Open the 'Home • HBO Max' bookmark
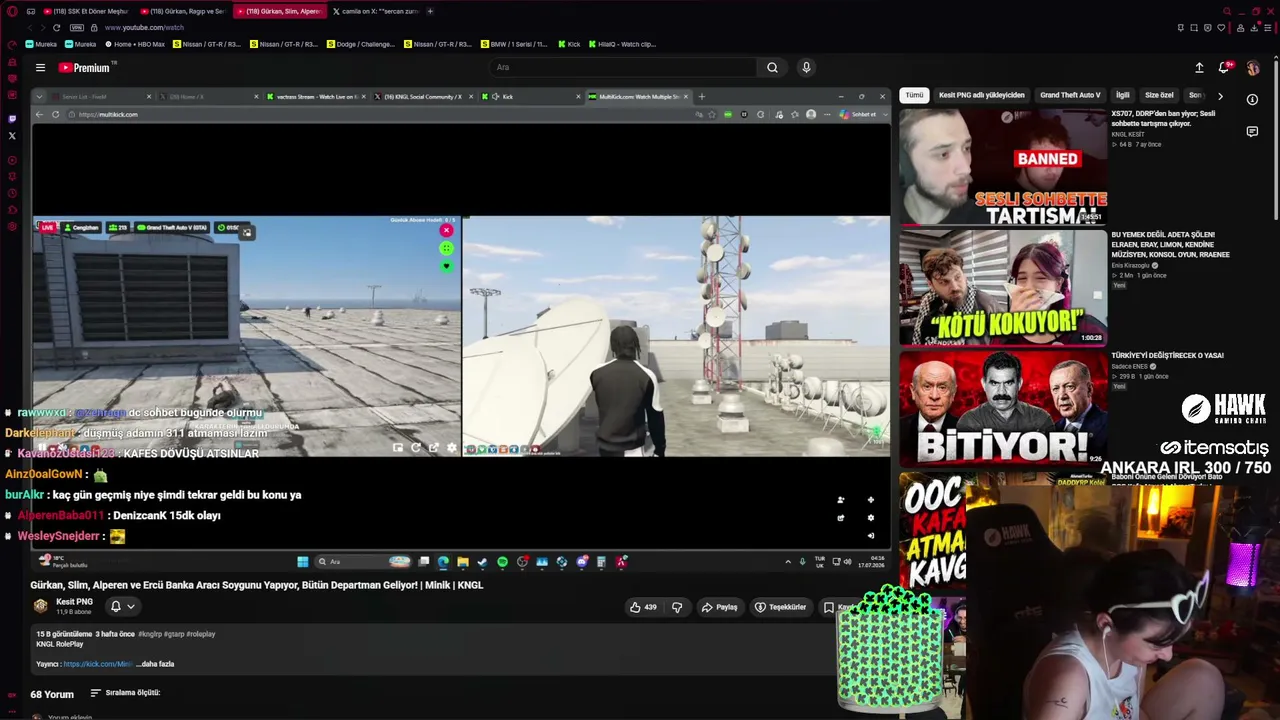The height and width of the screenshot is (720, 1280). 133,44
